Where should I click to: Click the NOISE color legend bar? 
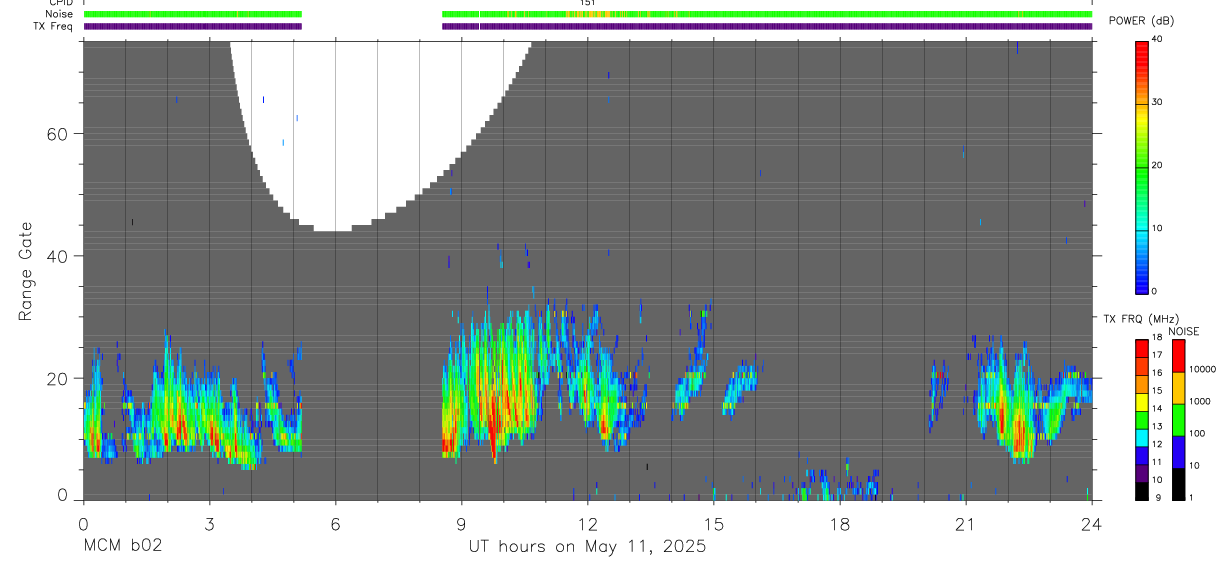1179,420
